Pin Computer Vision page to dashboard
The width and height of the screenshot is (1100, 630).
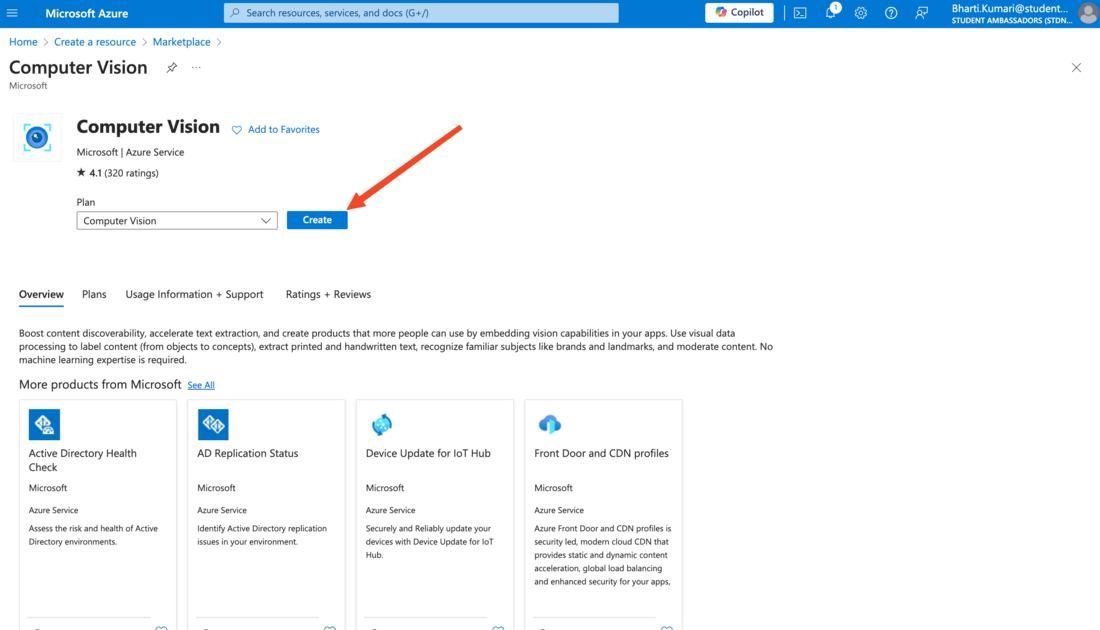(171, 67)
